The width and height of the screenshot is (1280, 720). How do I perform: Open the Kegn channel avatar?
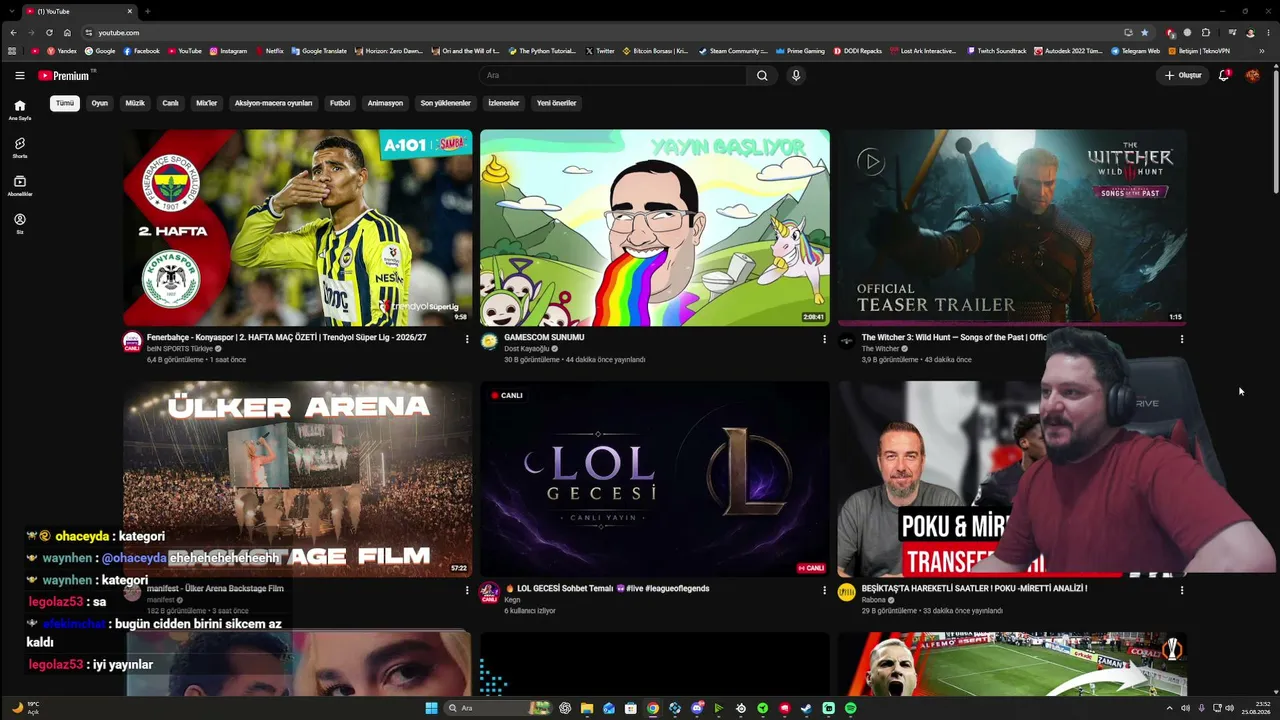click(489, 593)
